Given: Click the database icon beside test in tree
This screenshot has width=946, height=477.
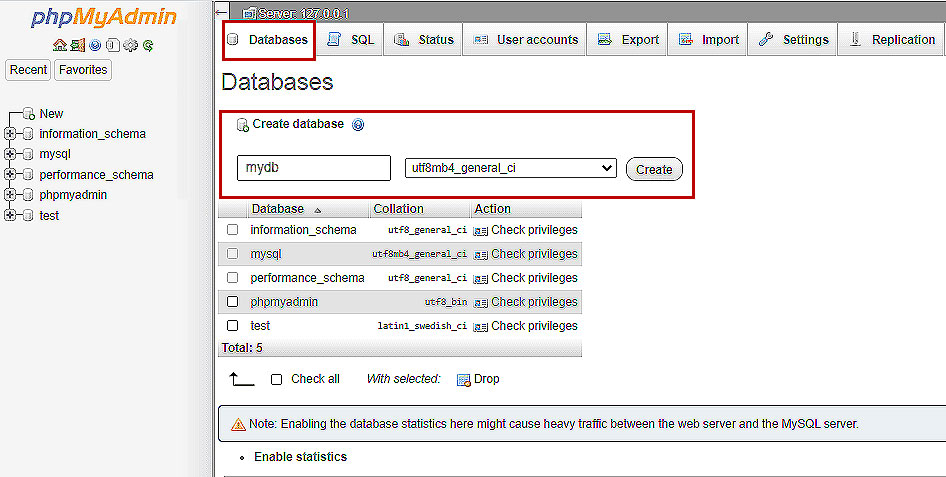Looking at the screenshot, I should (x=28, y=215).
